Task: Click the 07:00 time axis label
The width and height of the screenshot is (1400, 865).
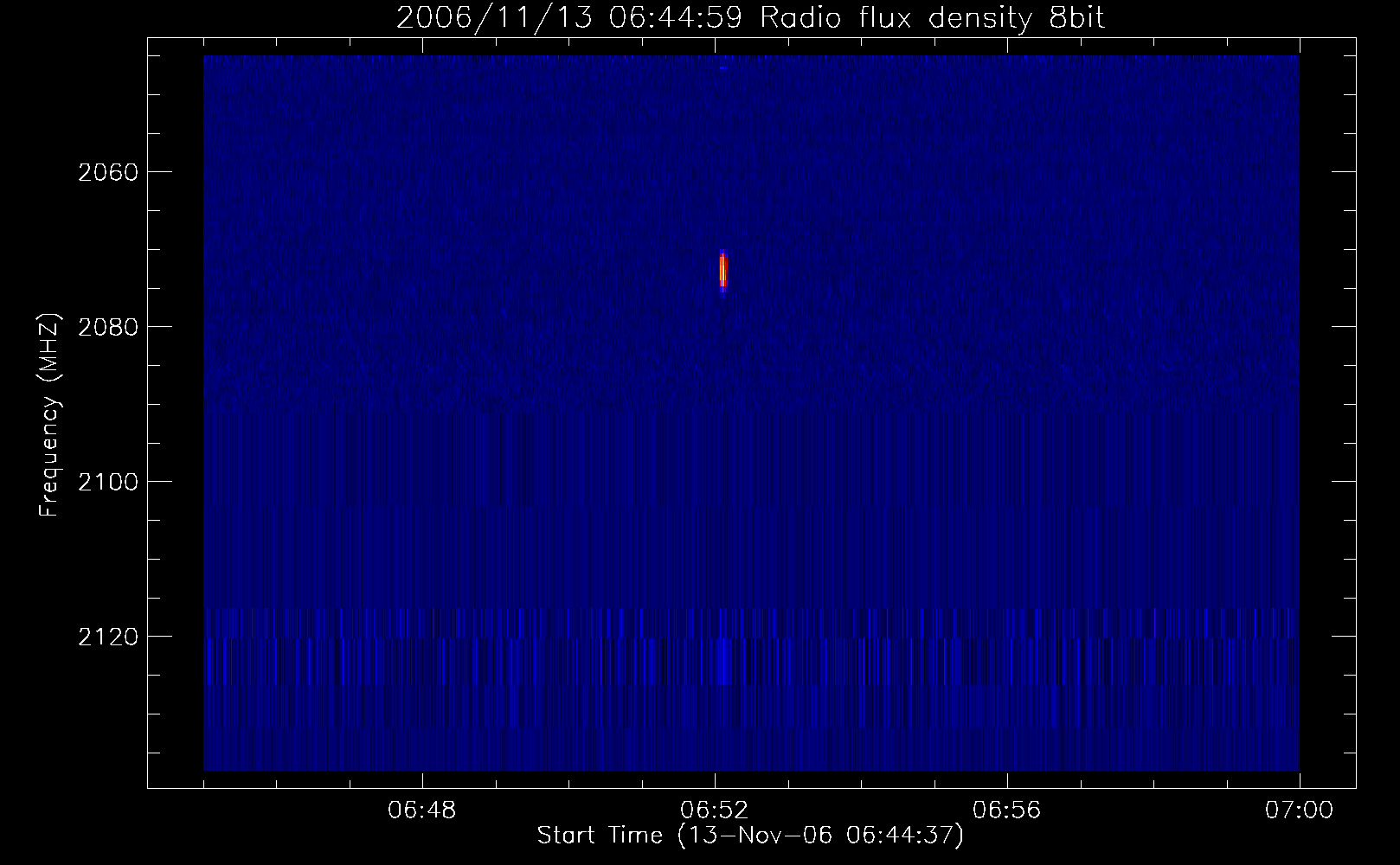Action: (1299, 811)
